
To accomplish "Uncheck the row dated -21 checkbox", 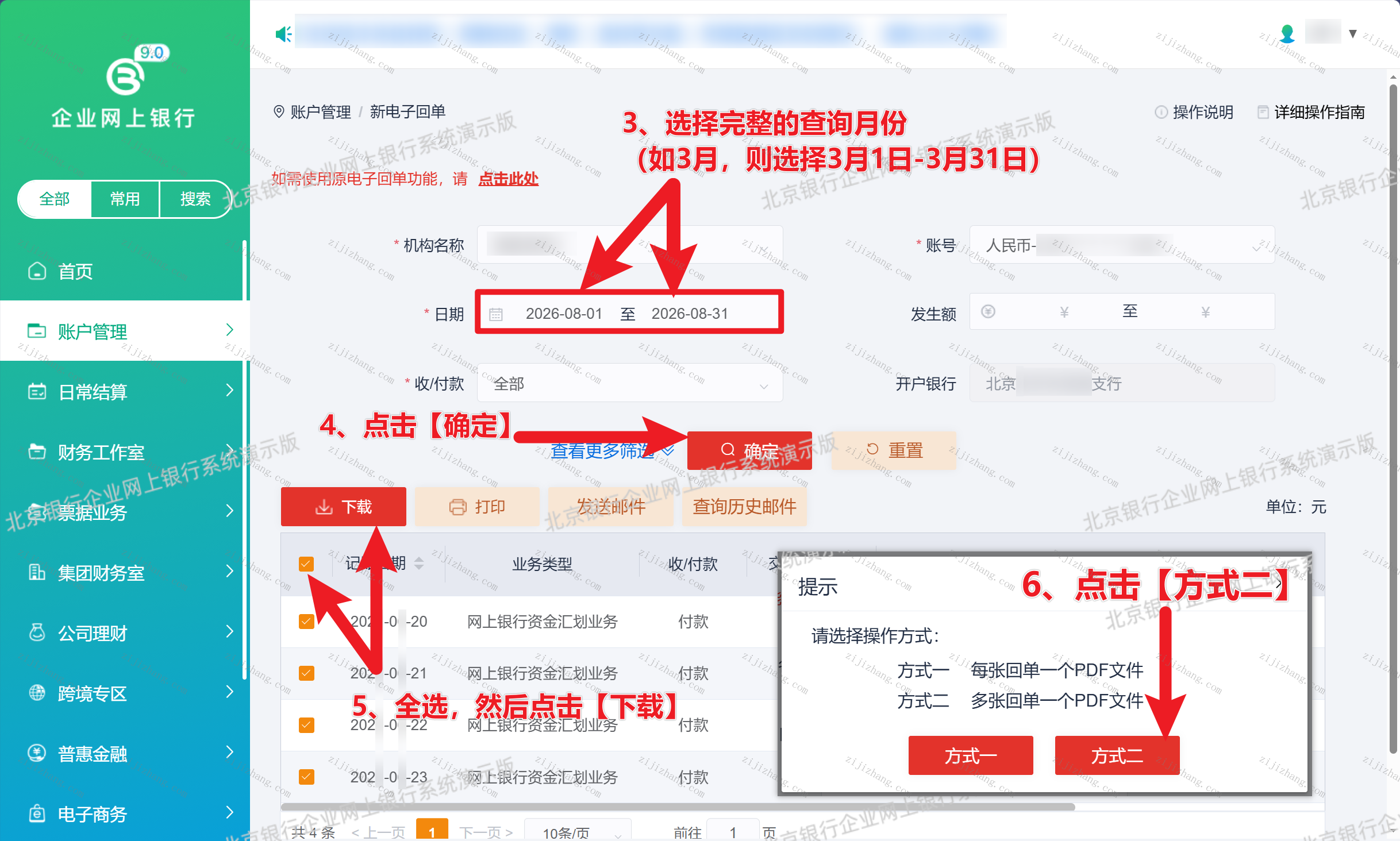I will (x=306, y=673).
